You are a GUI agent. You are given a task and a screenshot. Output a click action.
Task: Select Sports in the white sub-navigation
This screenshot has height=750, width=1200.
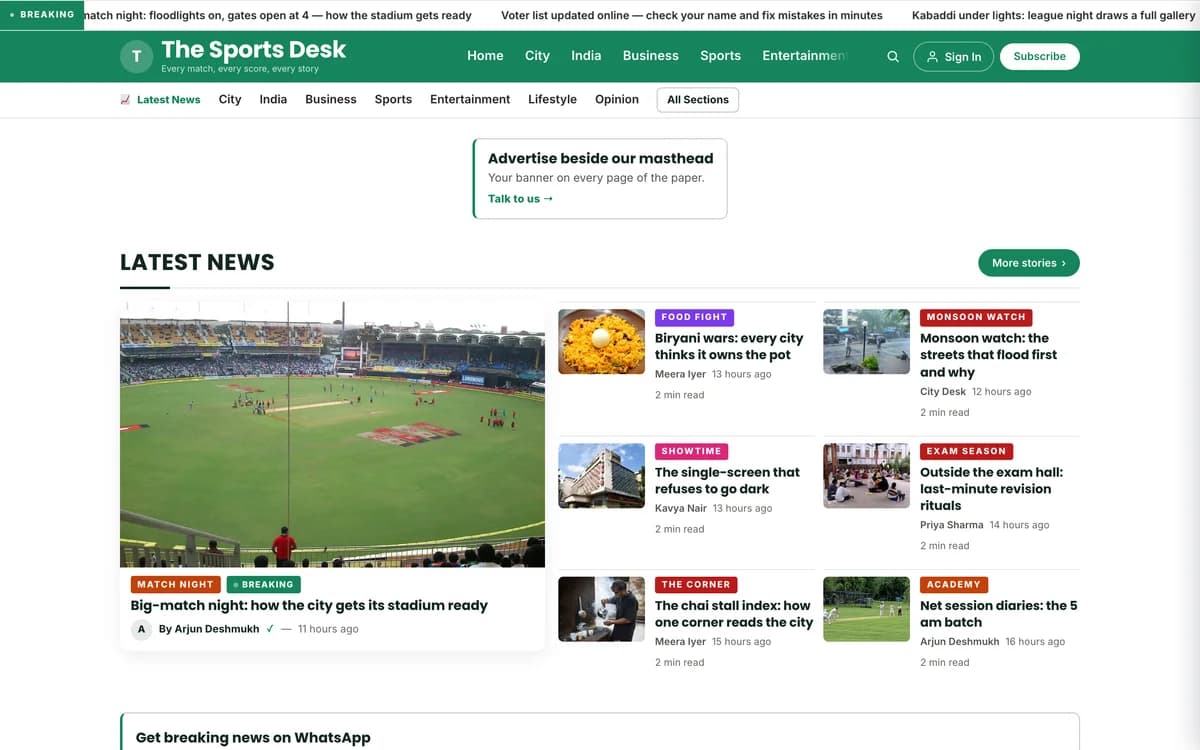(x=393, y=99)
